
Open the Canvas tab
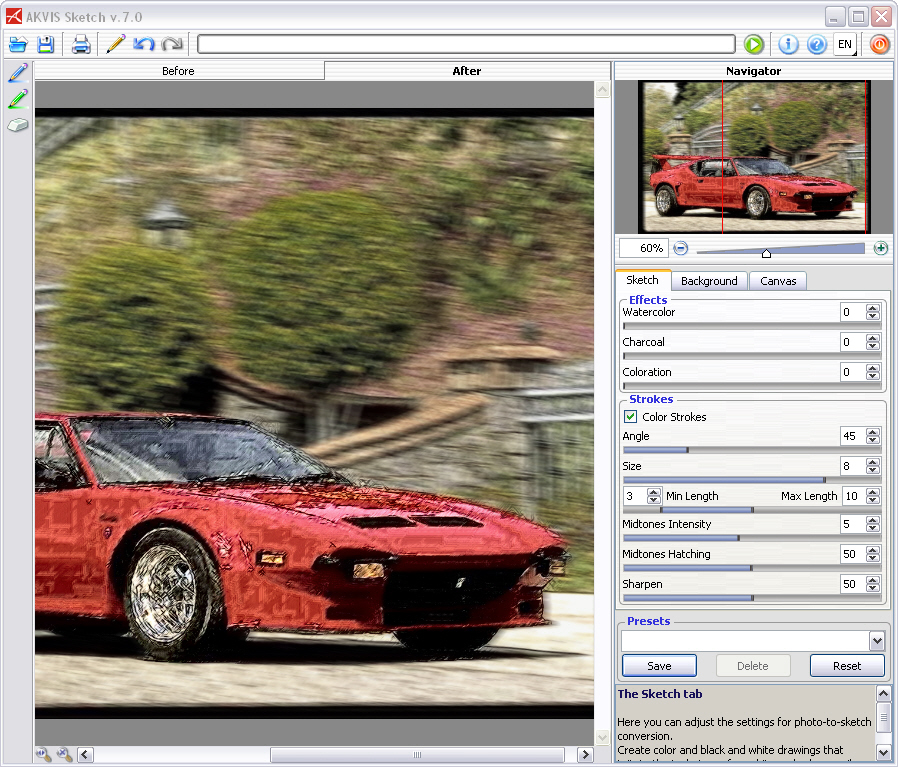778,281
